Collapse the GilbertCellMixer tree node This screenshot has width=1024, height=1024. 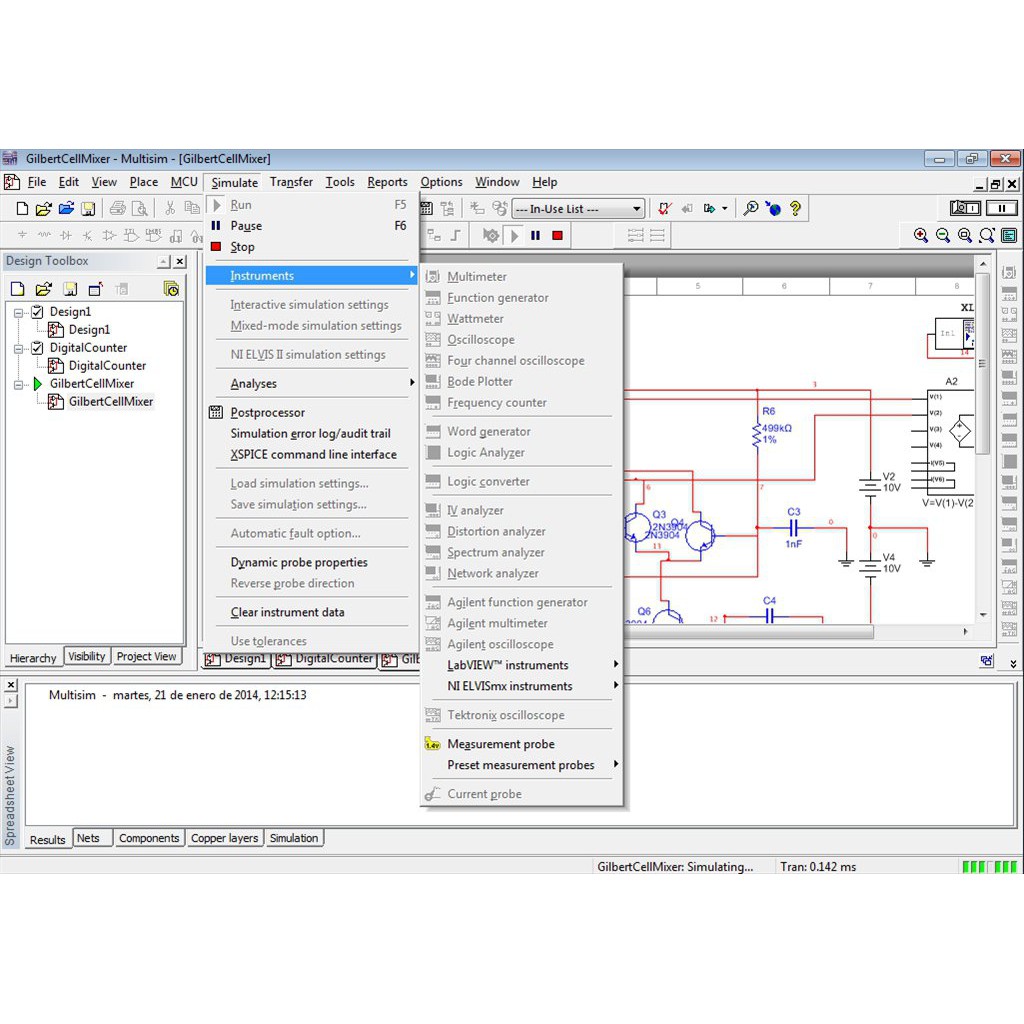[19, 384]
